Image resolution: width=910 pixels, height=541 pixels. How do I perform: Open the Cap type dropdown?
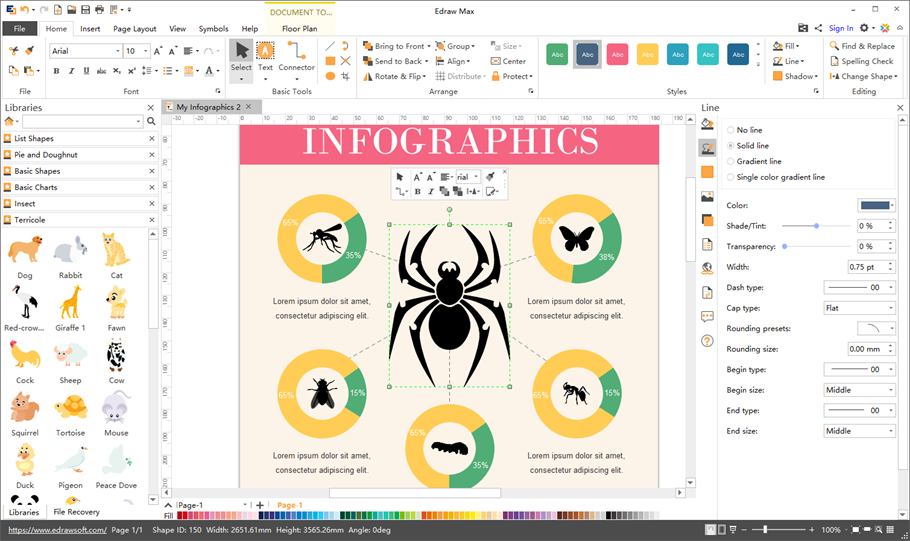pos(859,308)
